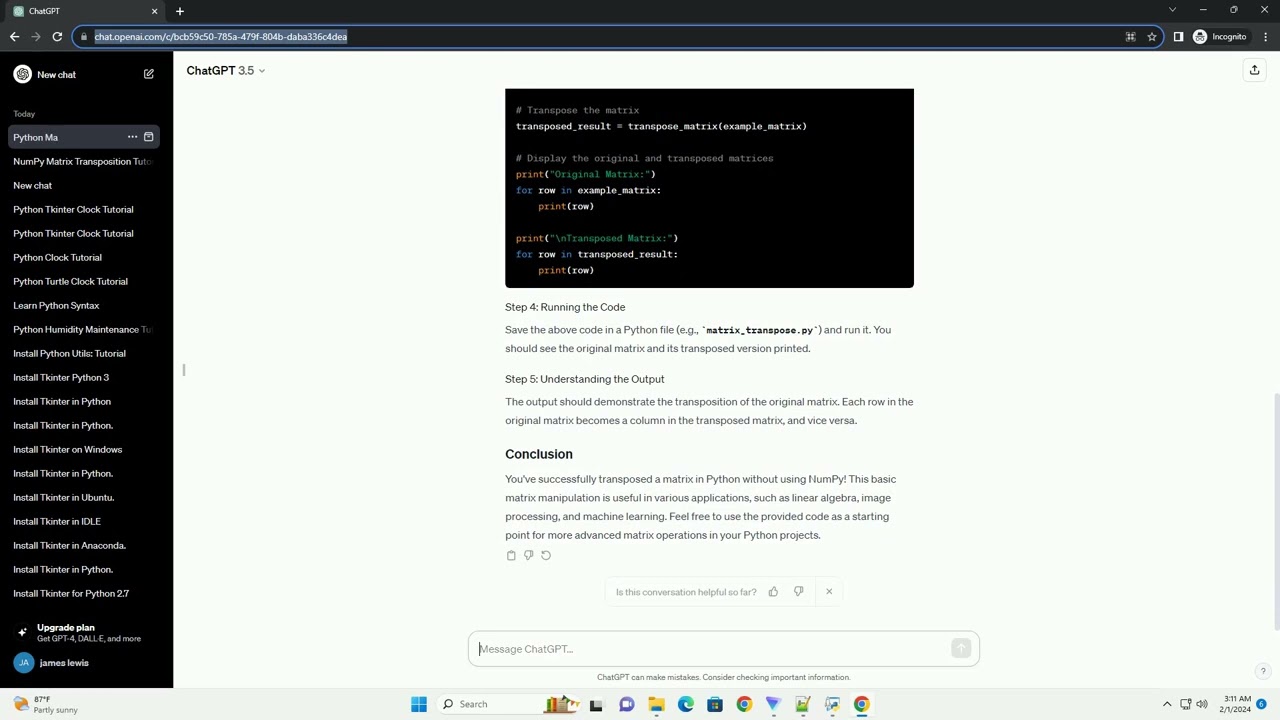Open the ChatGPT logo New chat button
Screen dimensions: 1280x720
coord(45,74)
